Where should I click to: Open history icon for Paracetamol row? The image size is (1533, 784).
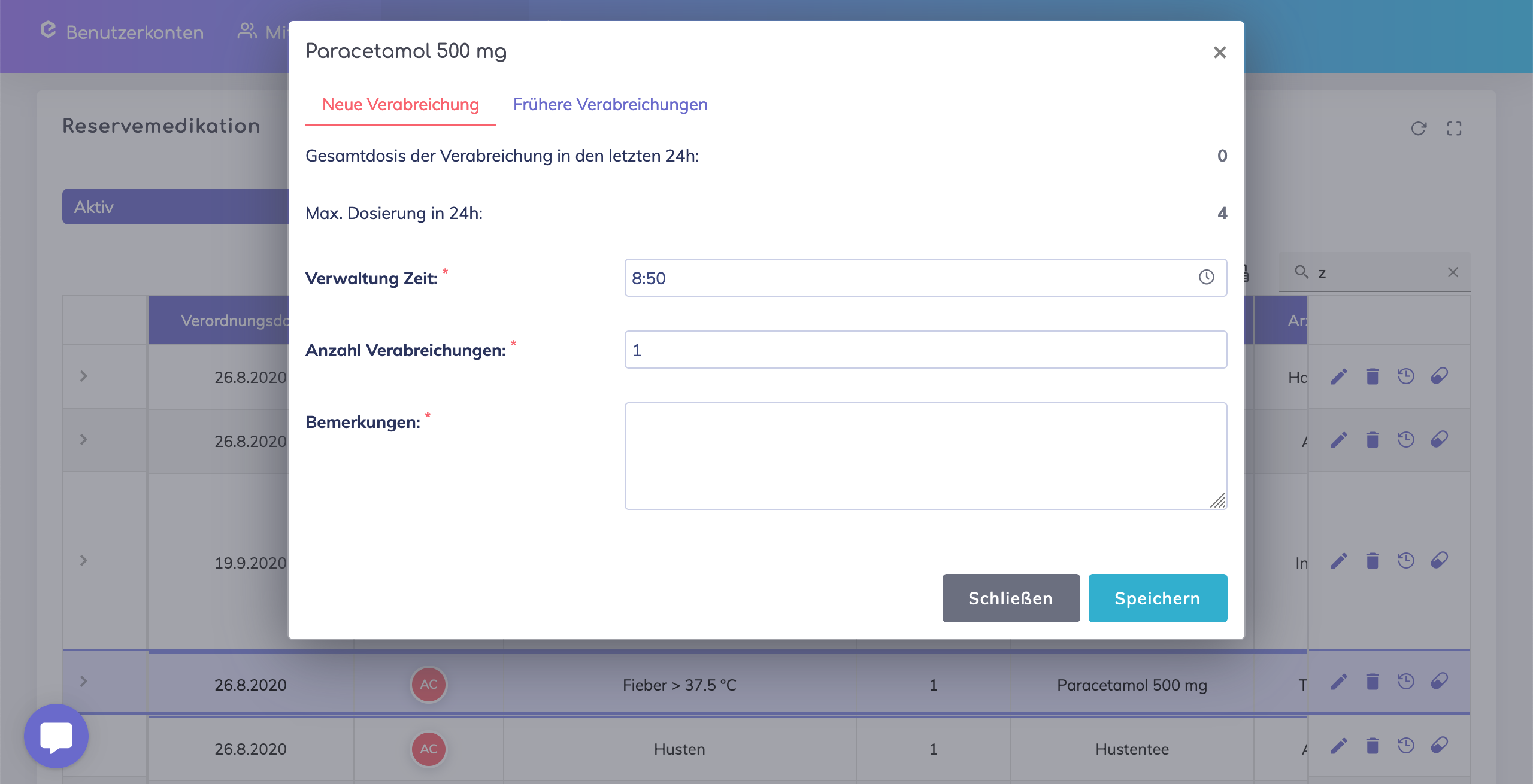coord(1405,682)
